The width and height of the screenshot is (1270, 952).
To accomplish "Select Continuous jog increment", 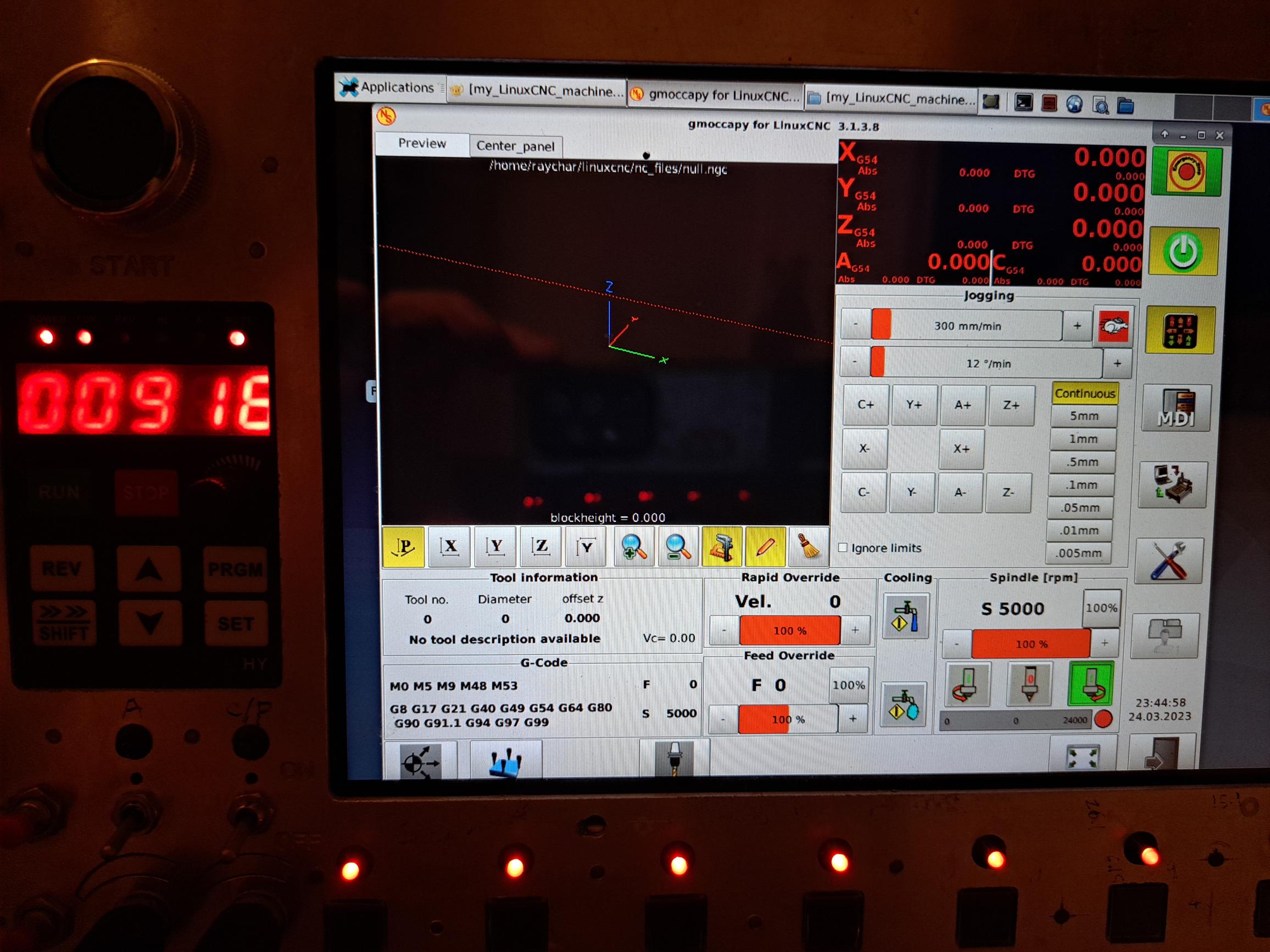I will (1085, 393).
